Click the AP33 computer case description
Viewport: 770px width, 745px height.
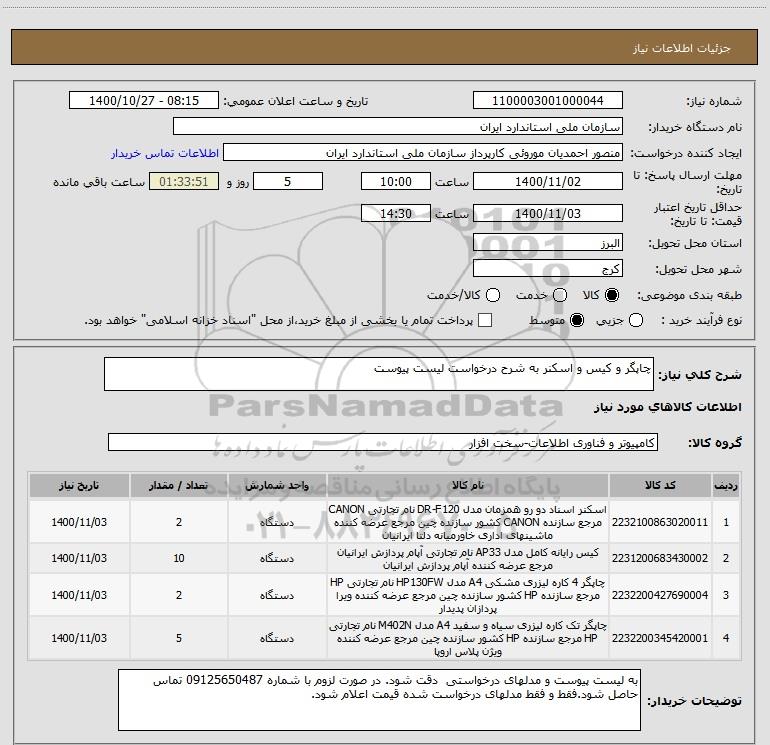tap(468, 559)
